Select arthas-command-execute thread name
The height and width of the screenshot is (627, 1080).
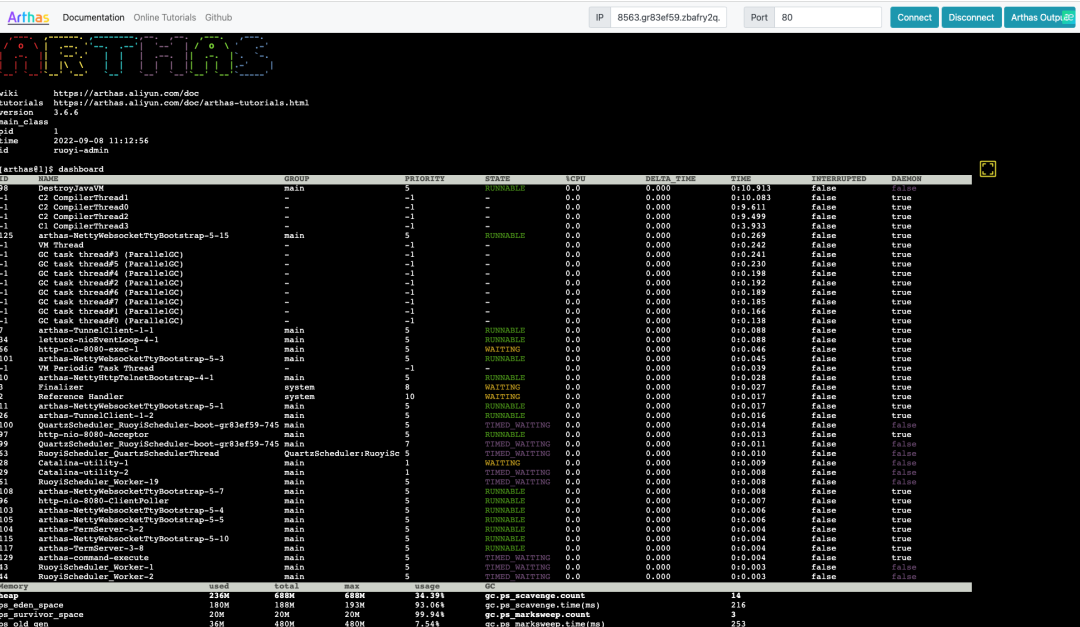[x=93, y=558]
